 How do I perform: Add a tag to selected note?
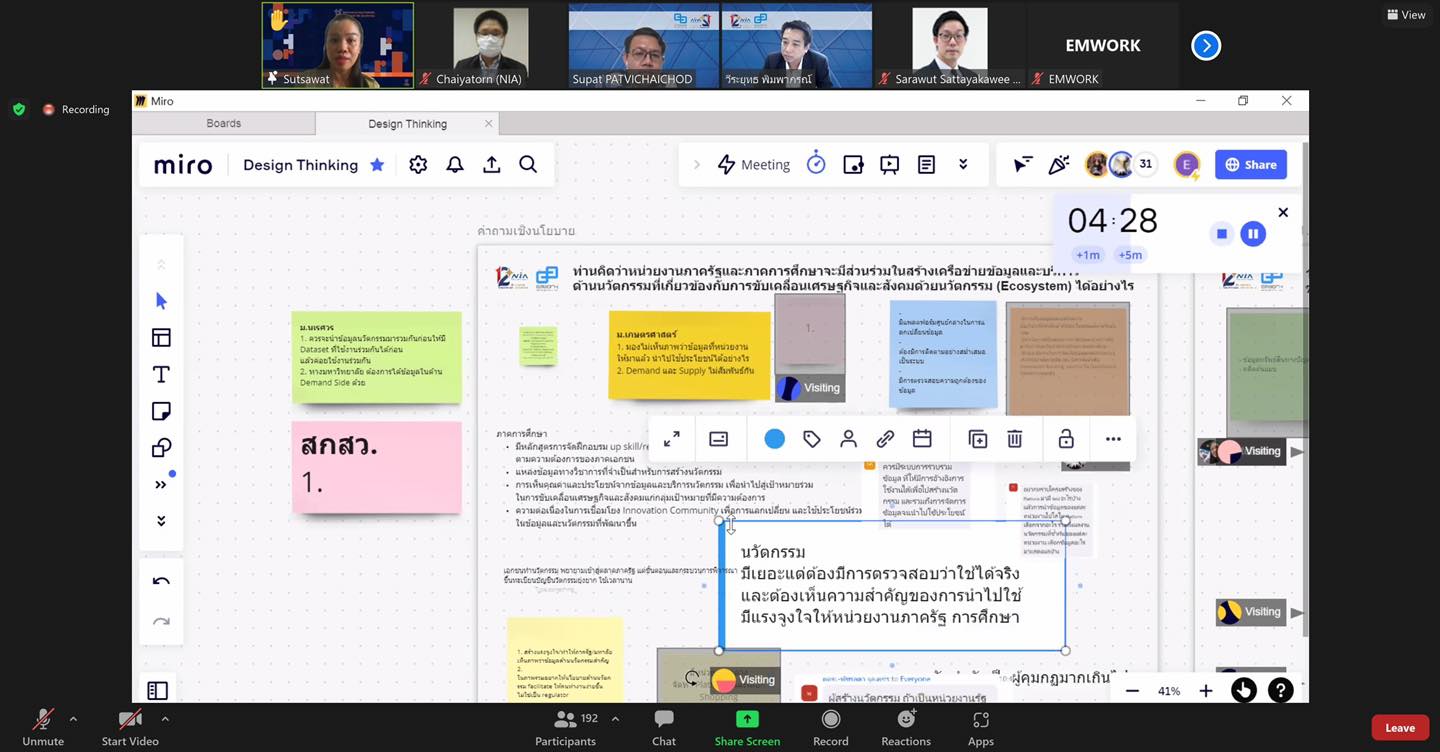[x=812, y=439]
